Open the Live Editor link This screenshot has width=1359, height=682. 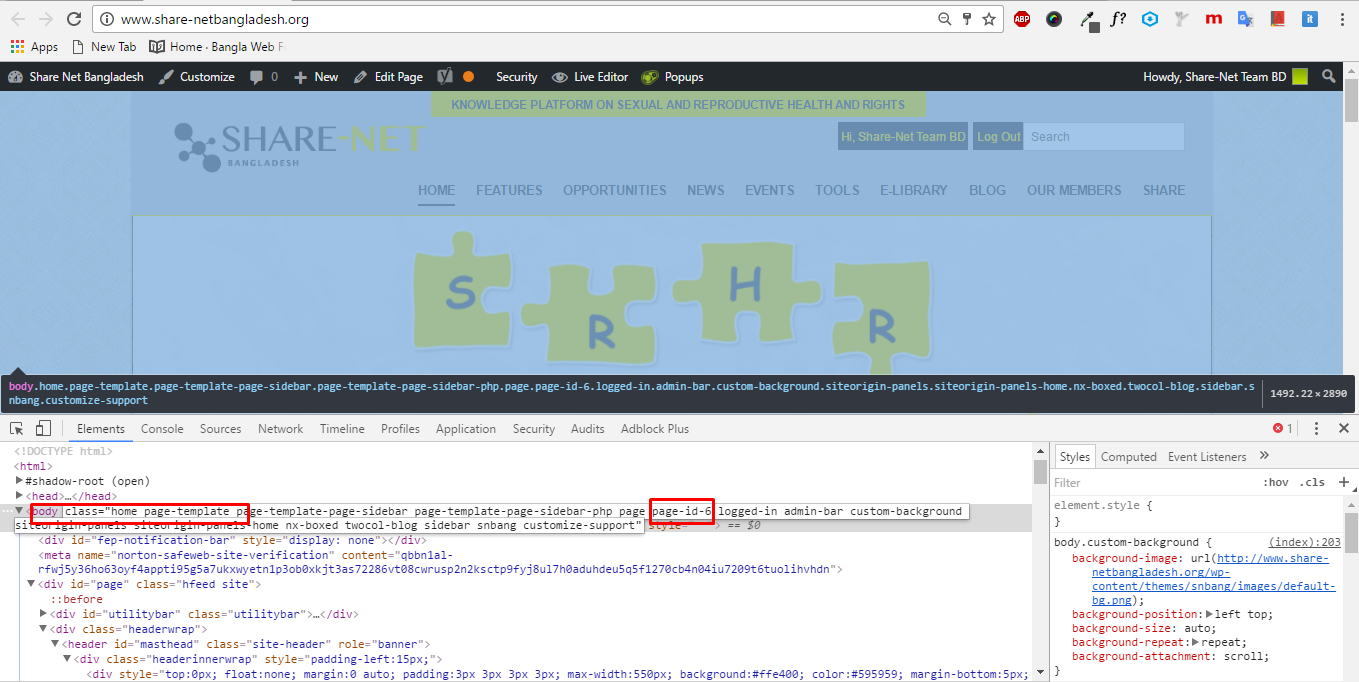pos(590,77)
